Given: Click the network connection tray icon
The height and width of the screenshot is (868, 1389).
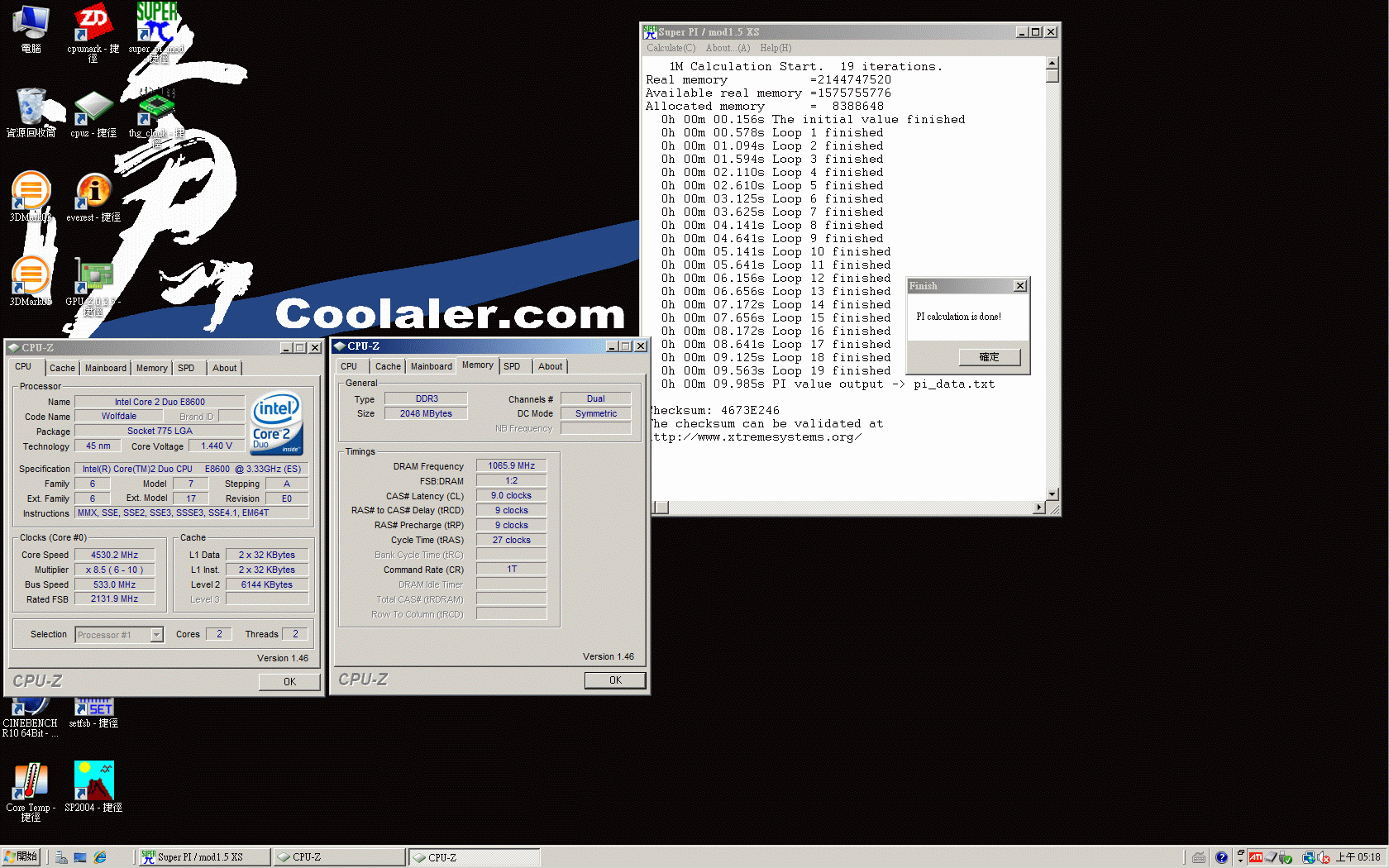Looking at the screenshot, I should point(1308,858).
